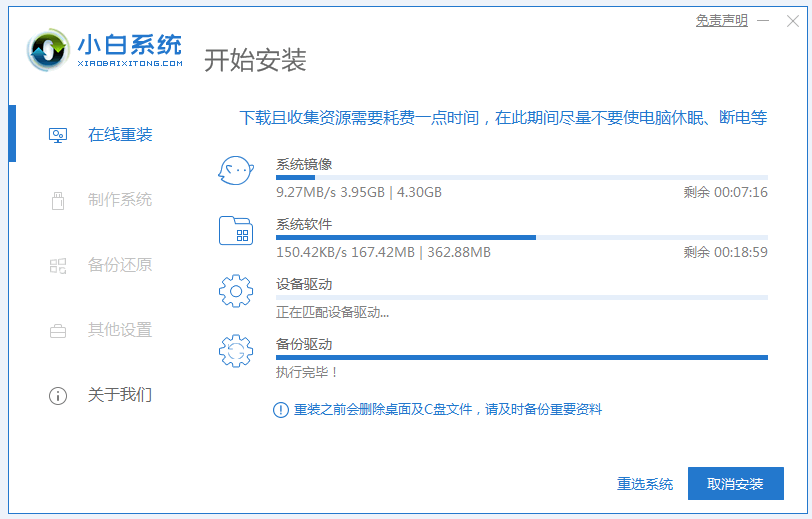Image resolution: width=812 pixels, height=519 pixels.
Task: Click the 系统软件 download progress bar
Action: (x=521, y=237)
